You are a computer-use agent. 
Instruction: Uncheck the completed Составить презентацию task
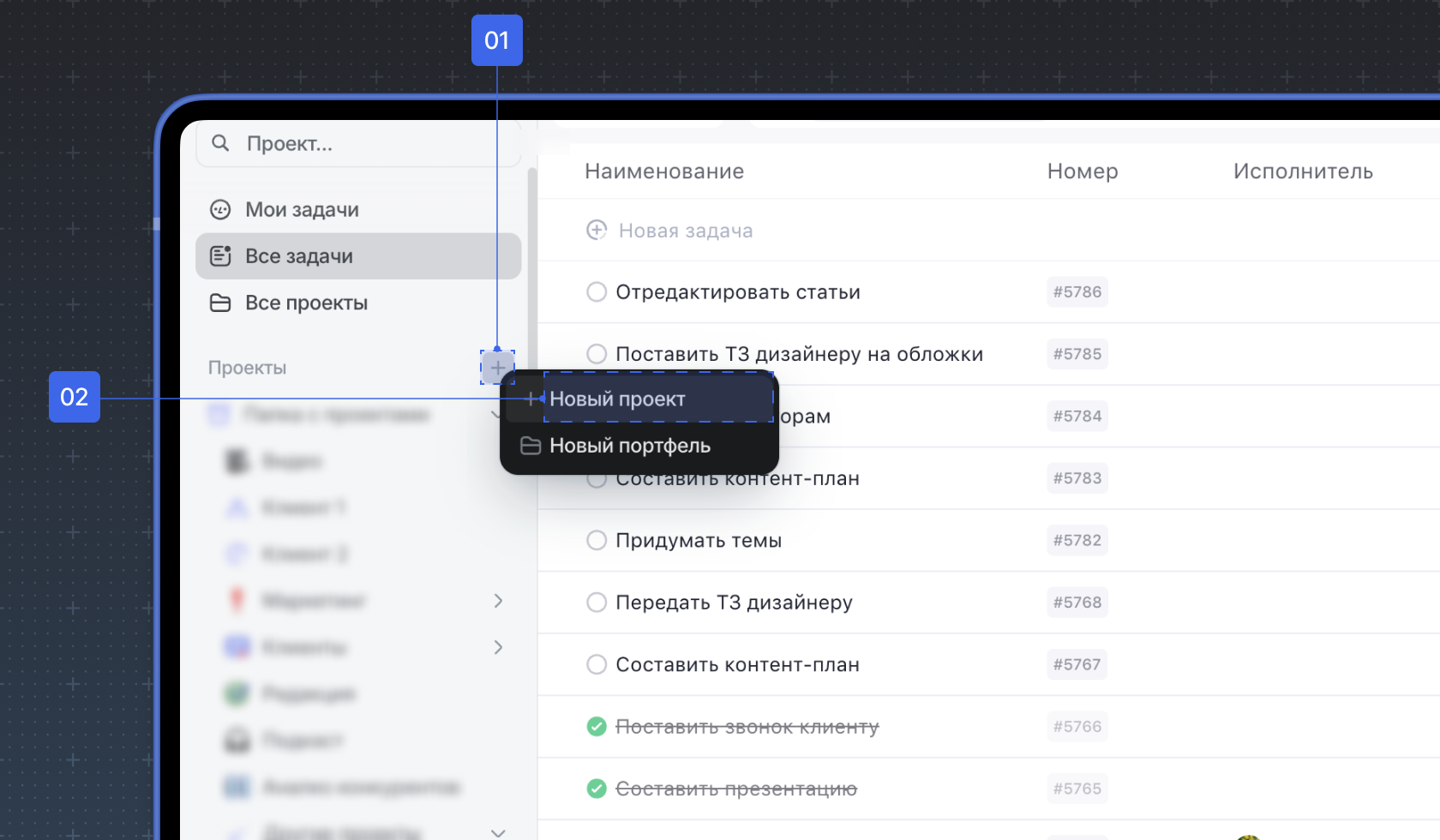click(x=597, y=789)
